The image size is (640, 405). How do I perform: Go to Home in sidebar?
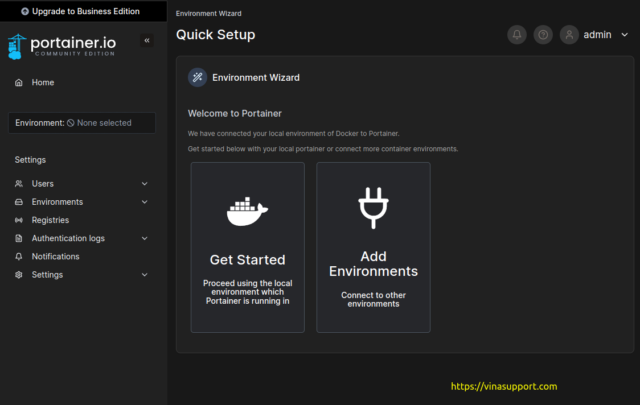click(x=42, y=82)
